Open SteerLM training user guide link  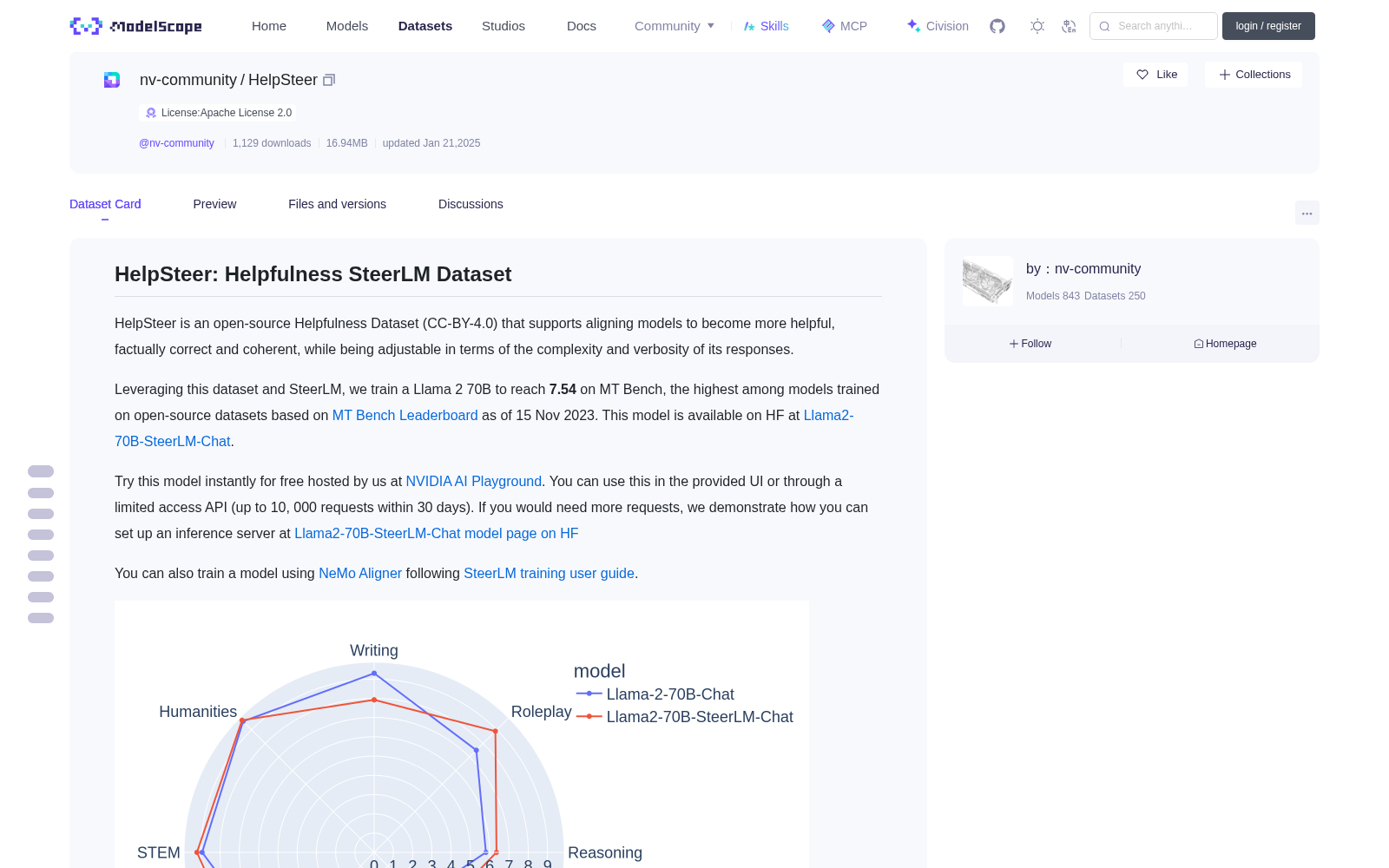[x=549, y=573]
